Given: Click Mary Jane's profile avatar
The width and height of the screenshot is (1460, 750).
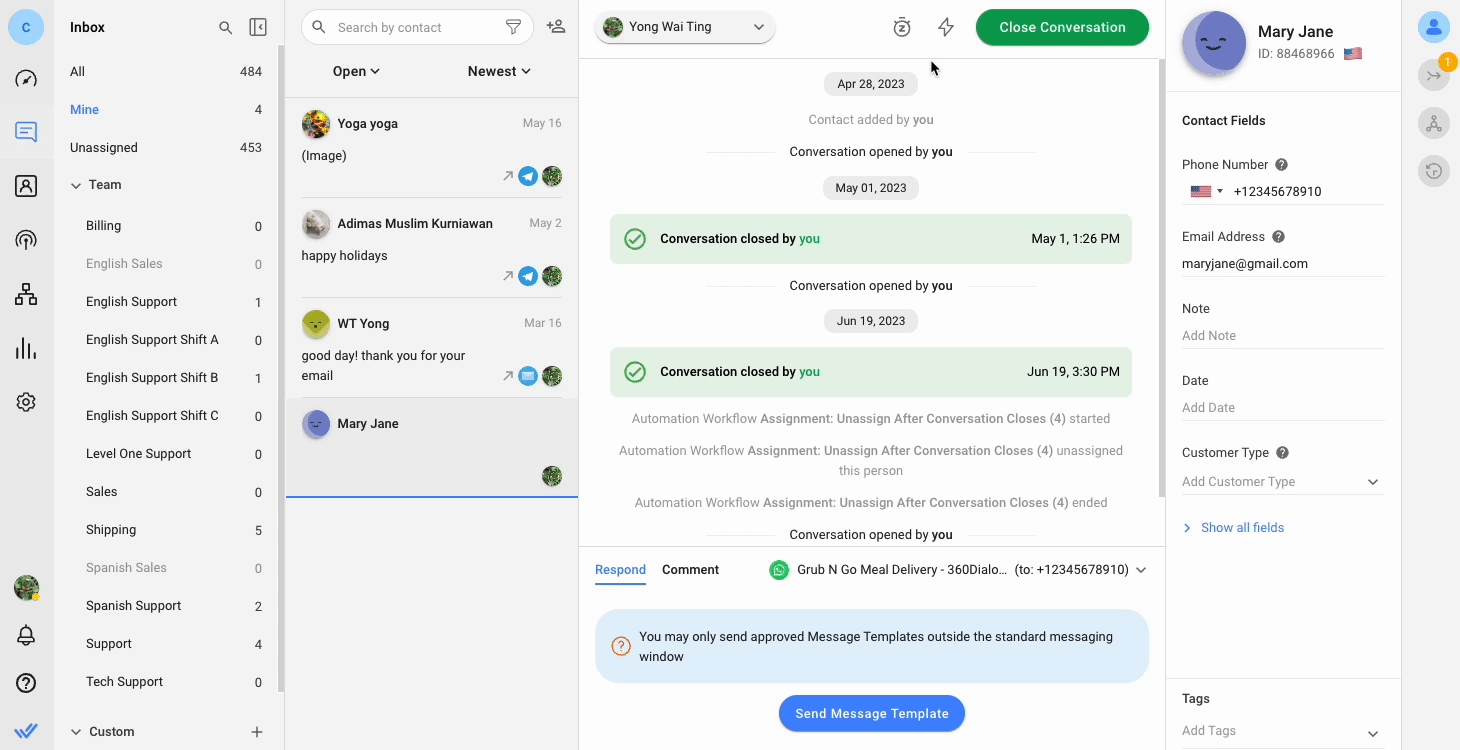Looking at the screenshot, I should click(1214, 44).
